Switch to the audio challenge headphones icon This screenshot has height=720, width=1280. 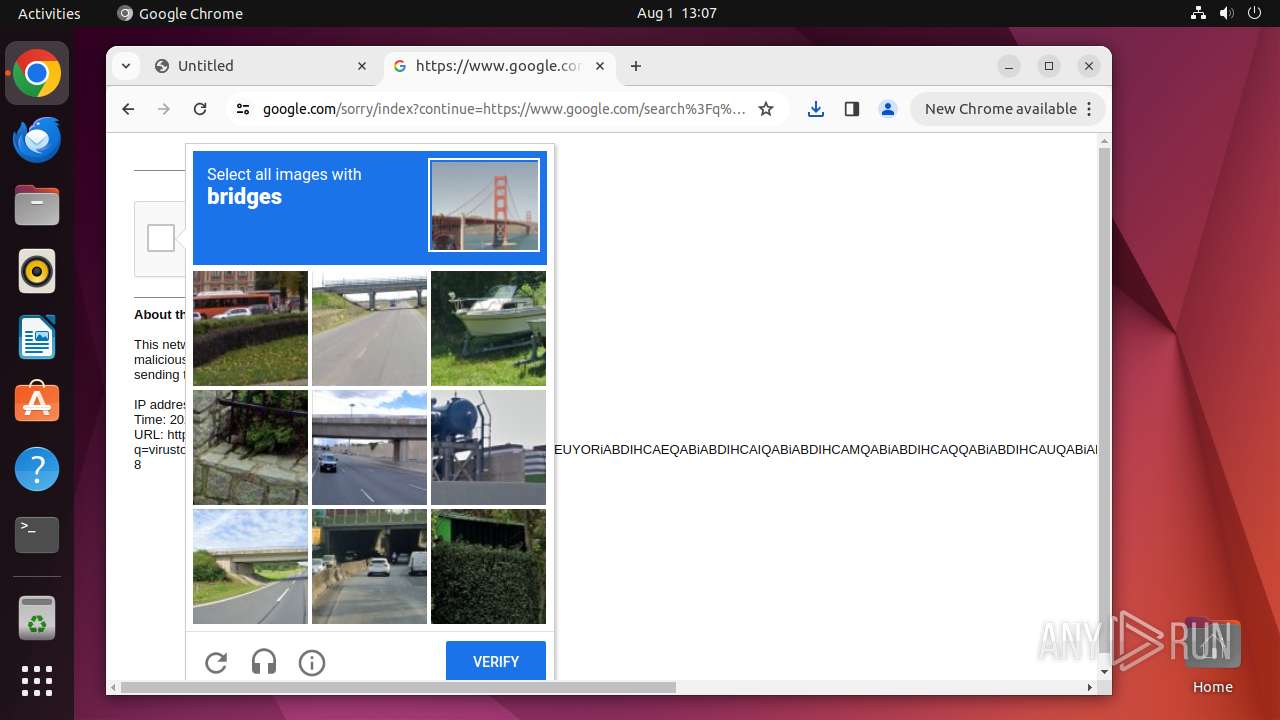click(x=264, y=662)
